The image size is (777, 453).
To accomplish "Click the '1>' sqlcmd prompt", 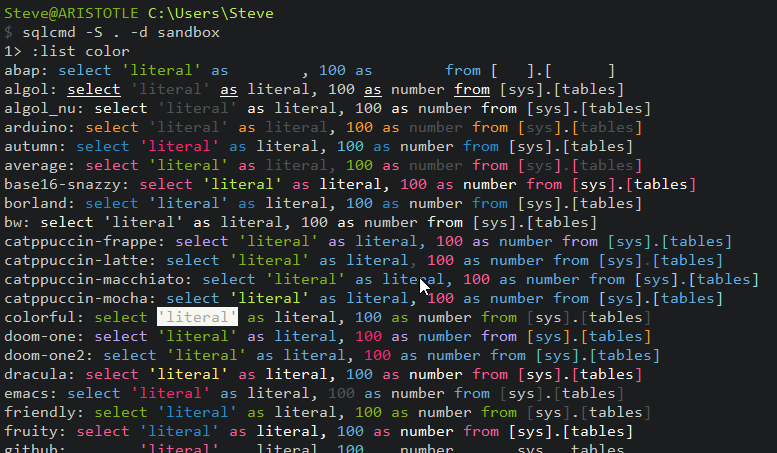I will tap(13, 51).
